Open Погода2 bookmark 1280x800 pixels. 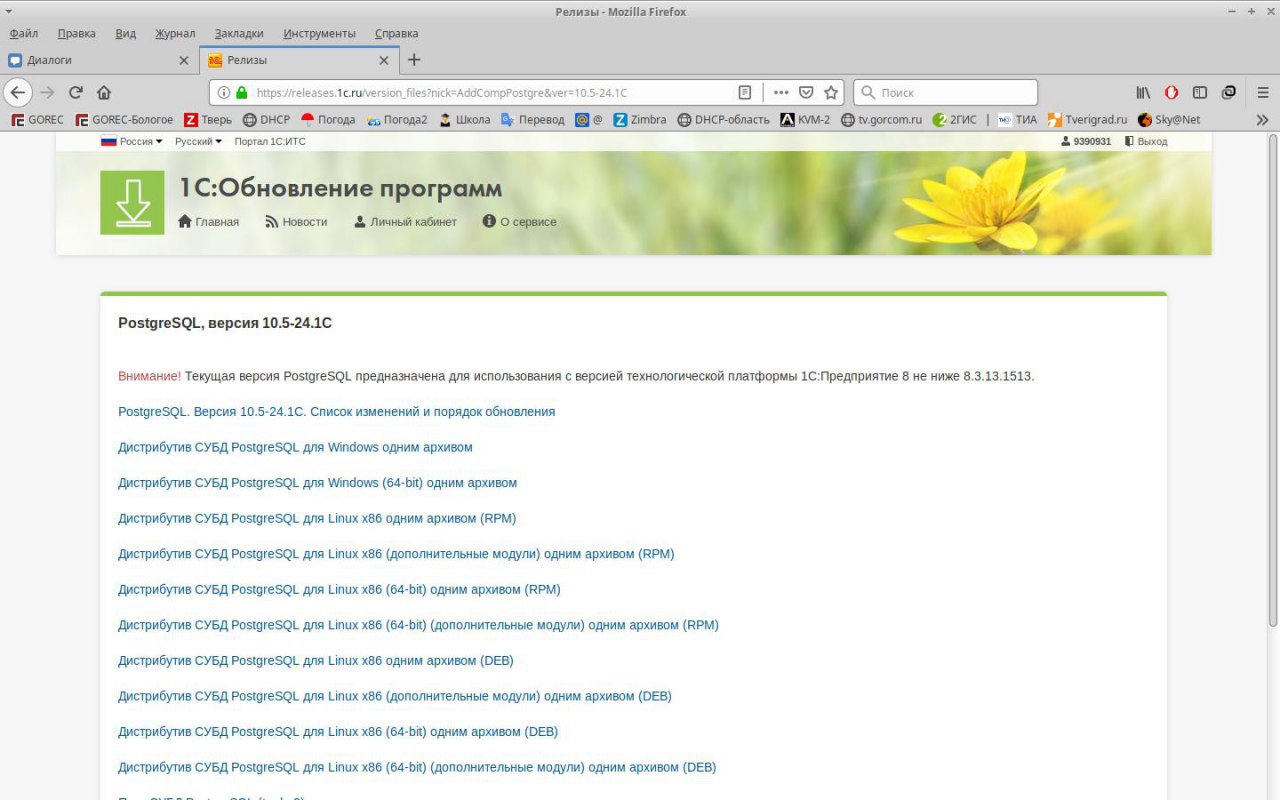[x=397, y=119]
